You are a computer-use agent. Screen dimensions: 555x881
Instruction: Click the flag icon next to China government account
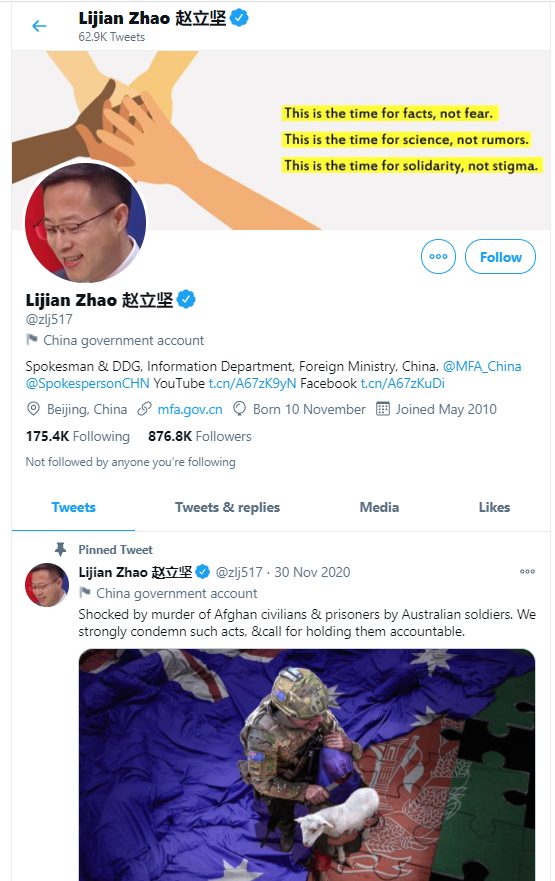click(x=32, y=340)
